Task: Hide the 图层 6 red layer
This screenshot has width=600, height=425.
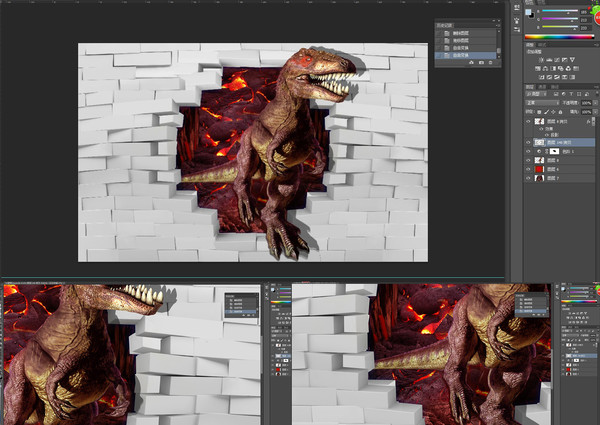Action: [x=528, y=169]
